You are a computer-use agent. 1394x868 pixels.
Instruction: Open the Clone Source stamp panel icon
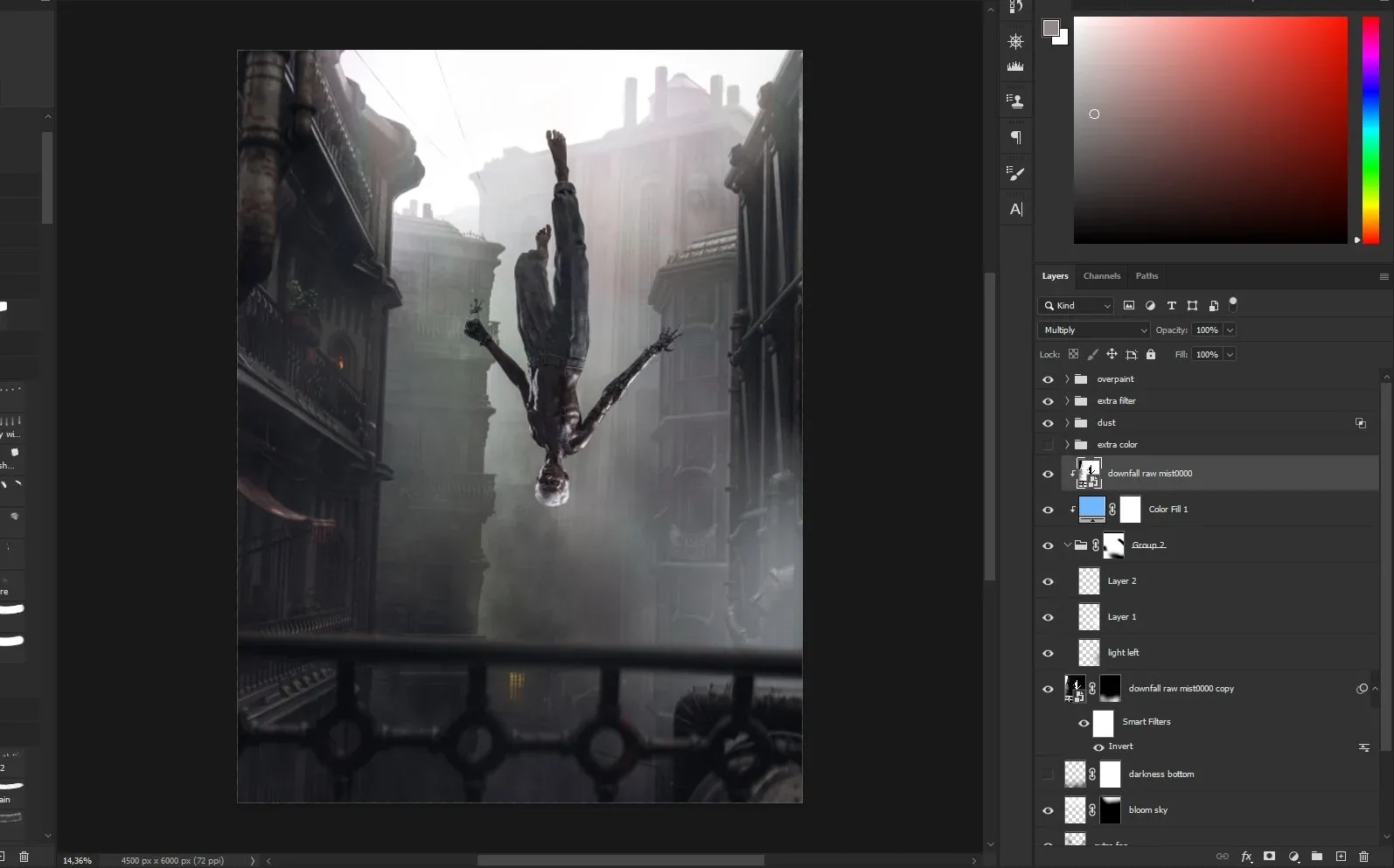(x=1015, y=101)
